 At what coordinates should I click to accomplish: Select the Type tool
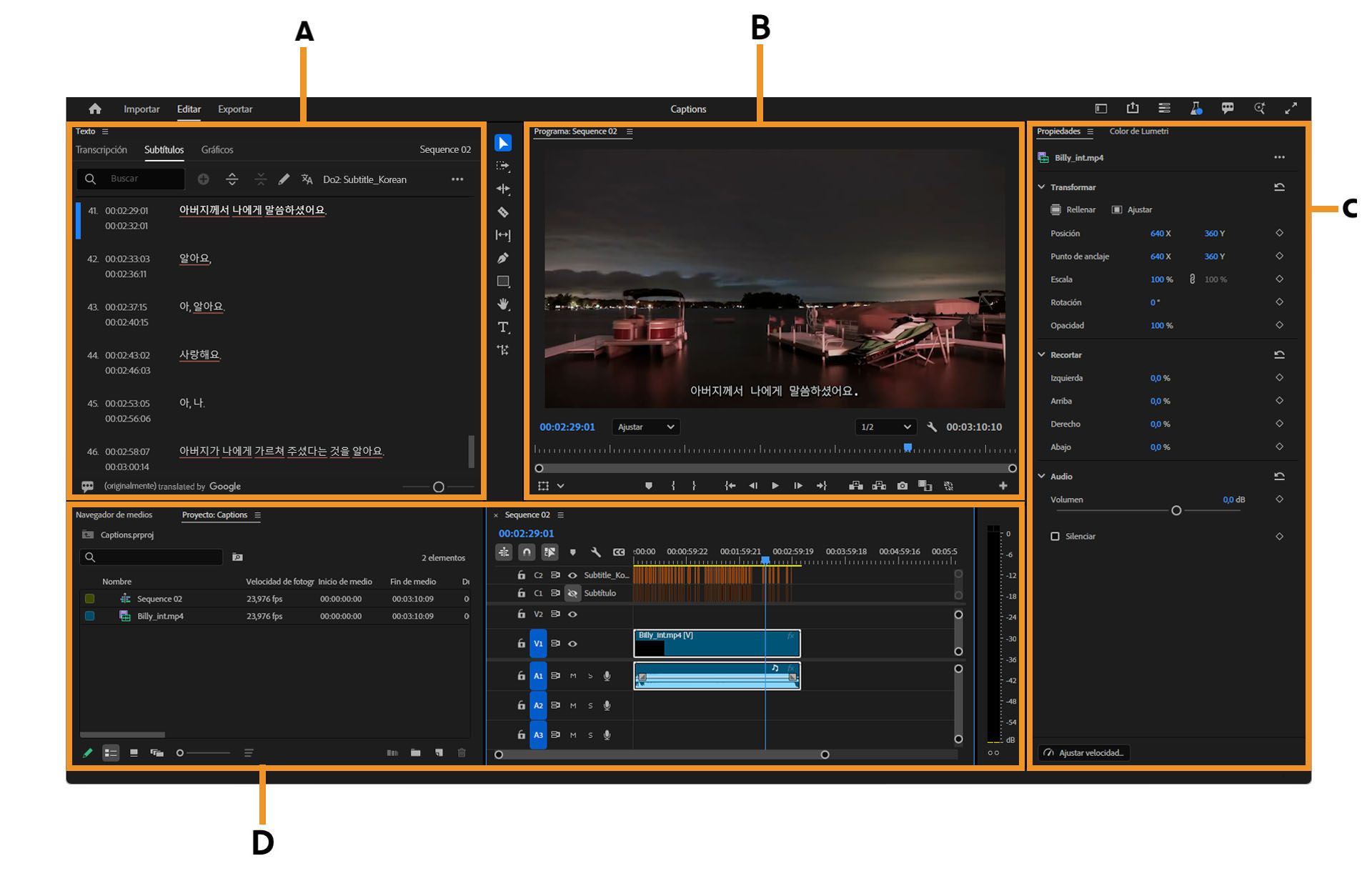(x=503, y=327)
